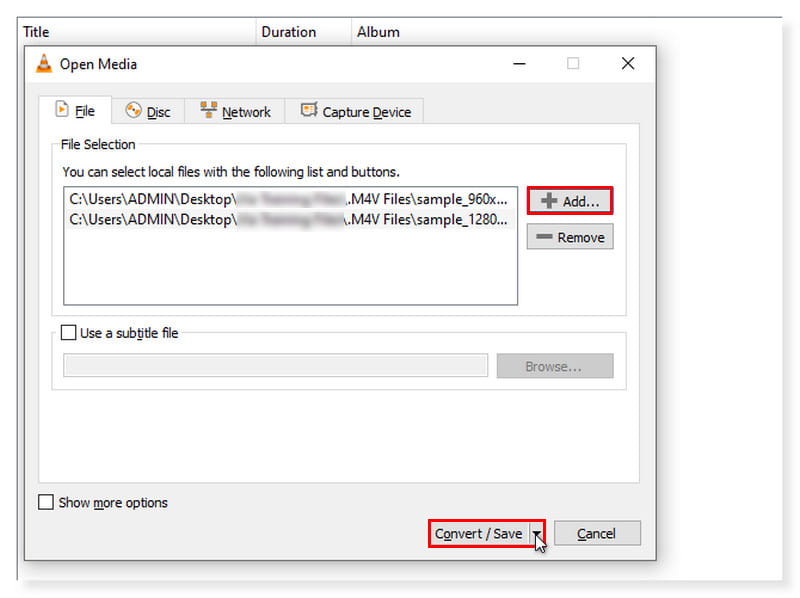Enable the Use a subtitle file checkbox
800x598 pixels.
pyautogui.click(x=69, y=333)
